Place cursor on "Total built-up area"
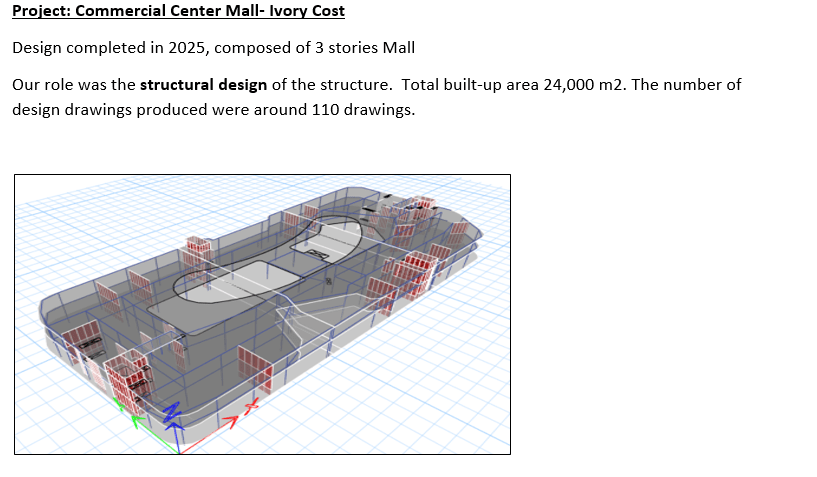 click(468, 84)
